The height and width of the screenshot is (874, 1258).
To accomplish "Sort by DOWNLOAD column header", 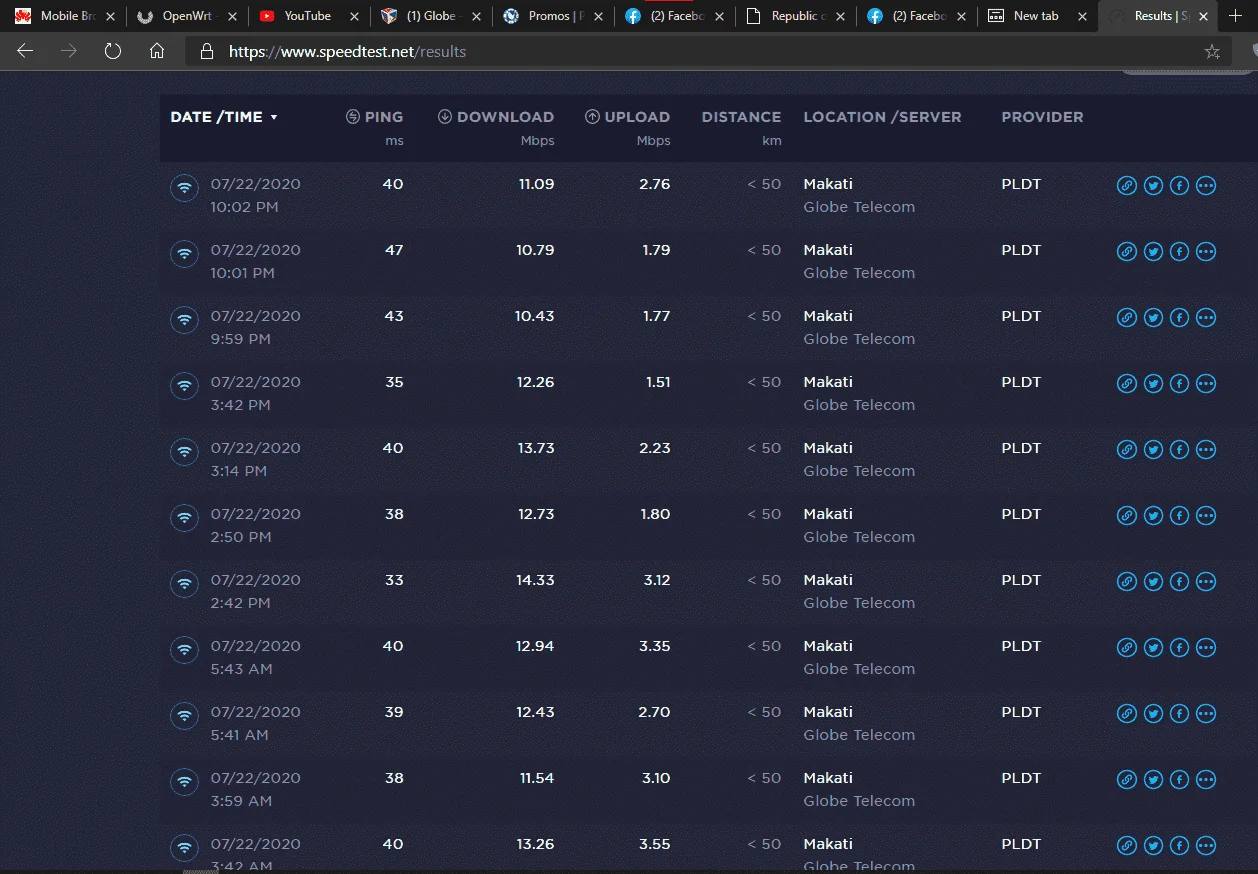I will pyautogui.click(x=496, y=117).
